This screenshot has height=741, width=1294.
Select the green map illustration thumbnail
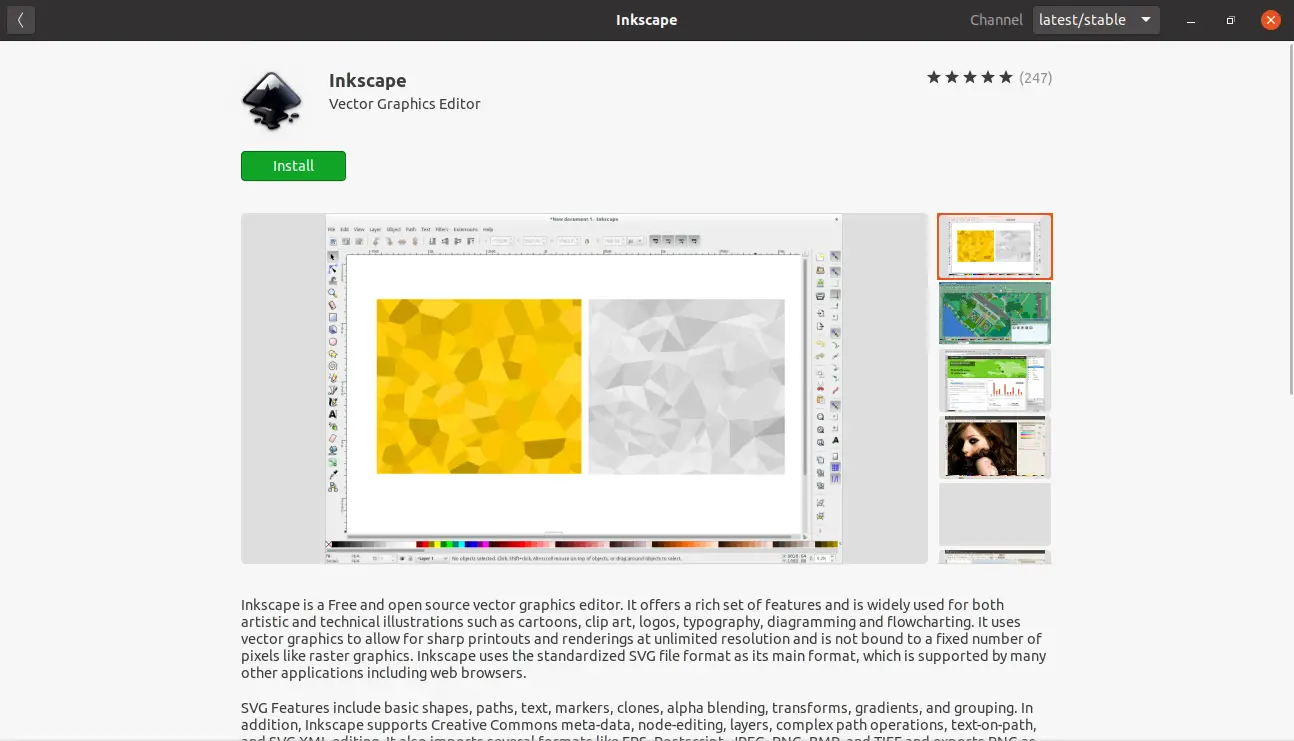click(x=995, y=313)
